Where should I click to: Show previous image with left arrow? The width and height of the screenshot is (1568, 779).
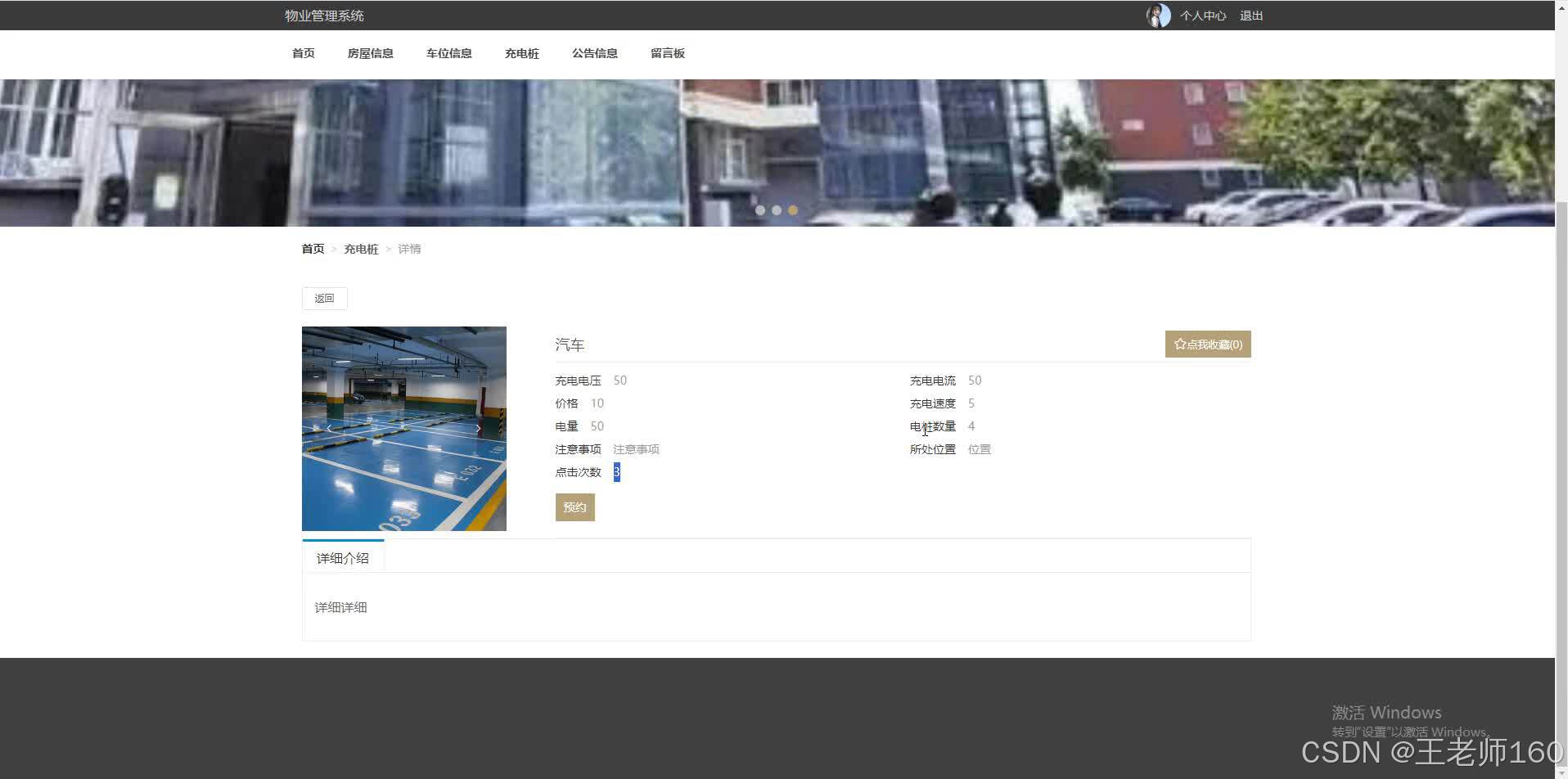[330, 428]
